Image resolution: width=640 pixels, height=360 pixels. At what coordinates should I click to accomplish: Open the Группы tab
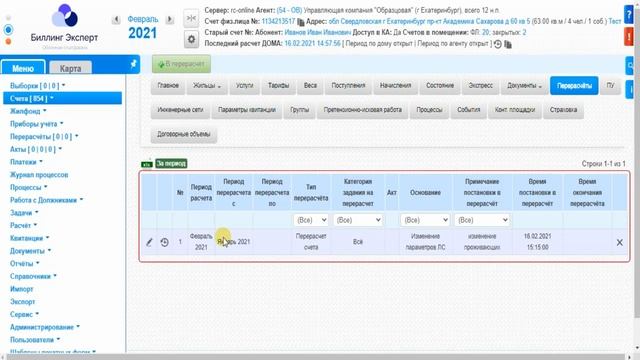300,110
